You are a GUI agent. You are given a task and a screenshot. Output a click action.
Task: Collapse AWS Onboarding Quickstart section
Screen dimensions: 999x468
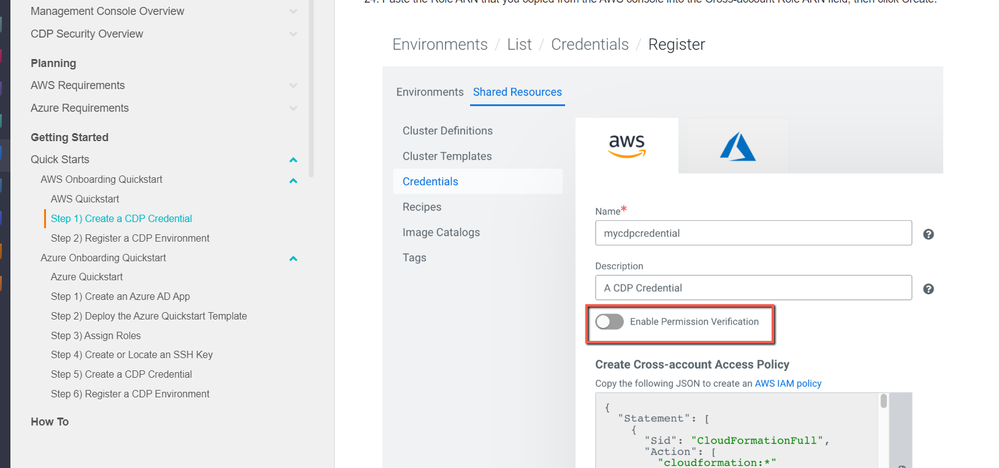click(x=293, y=180)
